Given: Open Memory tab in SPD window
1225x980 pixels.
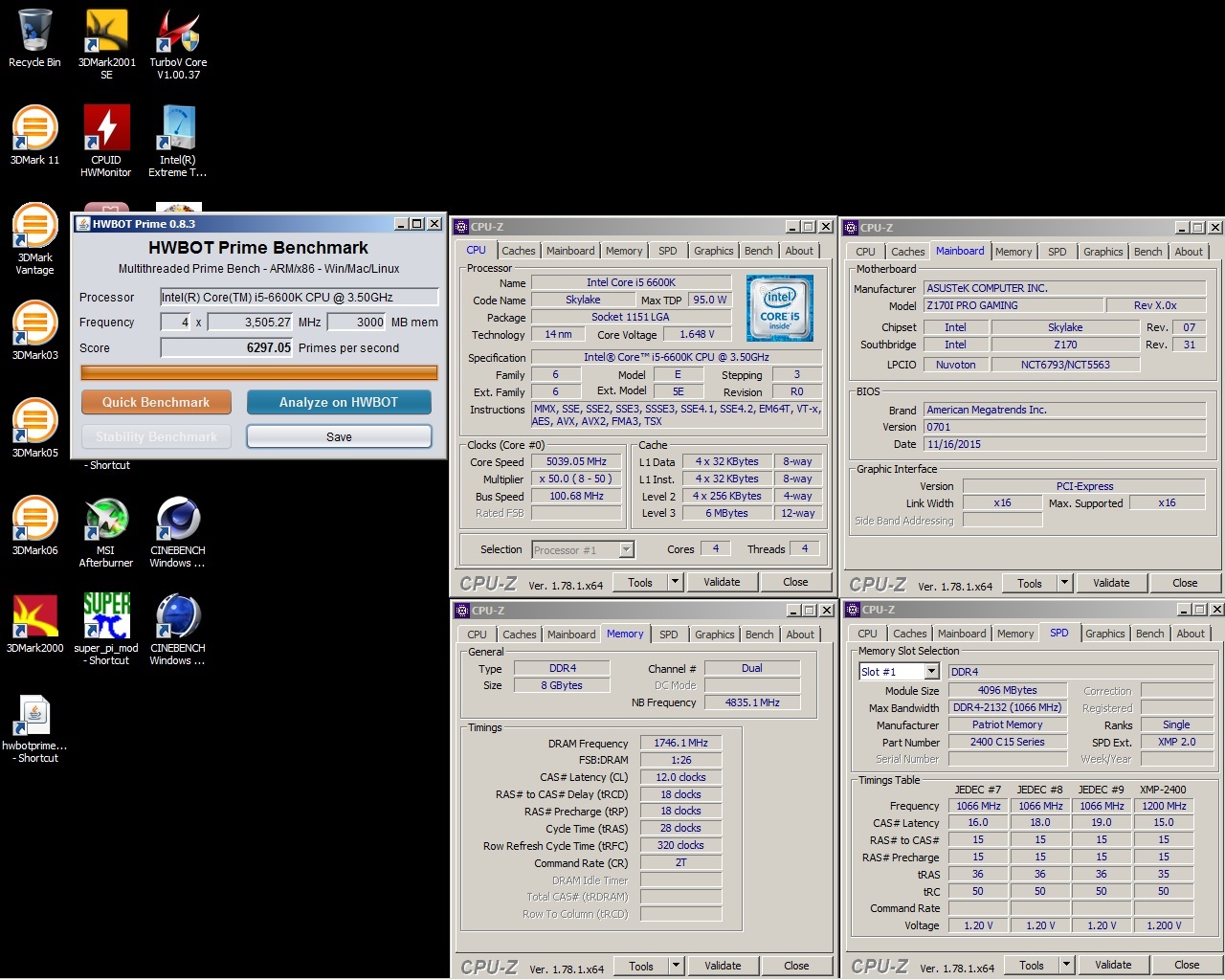Looking at the screenshot, I should click(1015, 634).
